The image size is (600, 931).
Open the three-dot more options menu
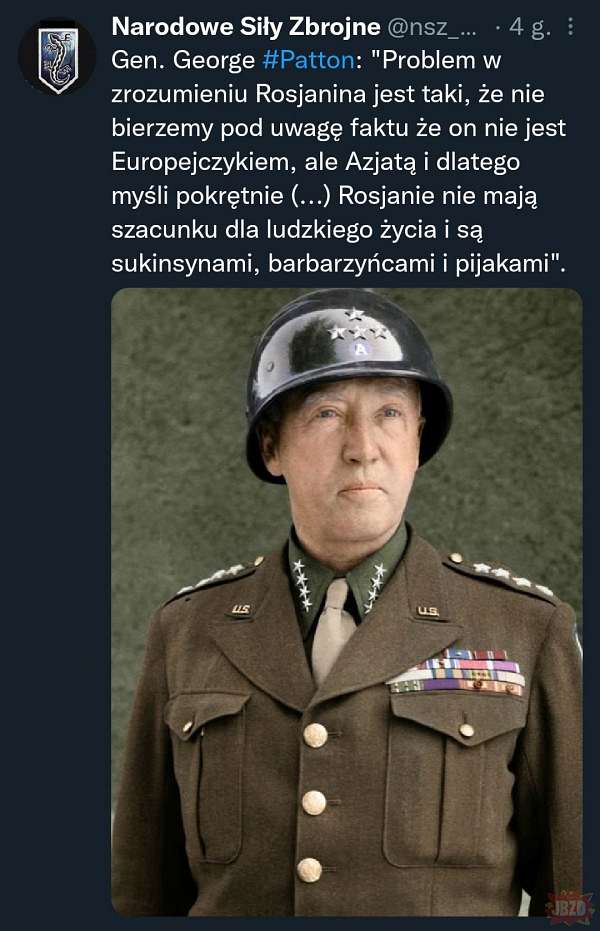pos(570,27)
